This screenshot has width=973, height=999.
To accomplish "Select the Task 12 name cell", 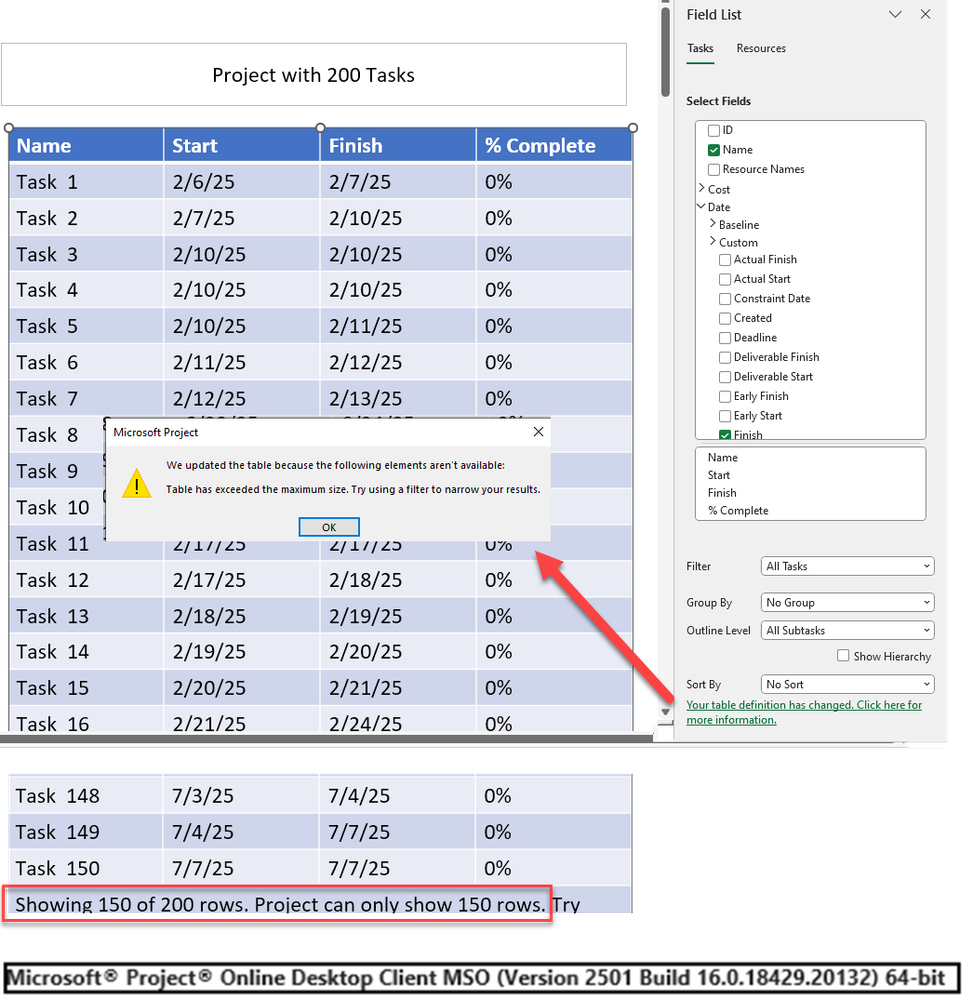I will pos(87,580).
